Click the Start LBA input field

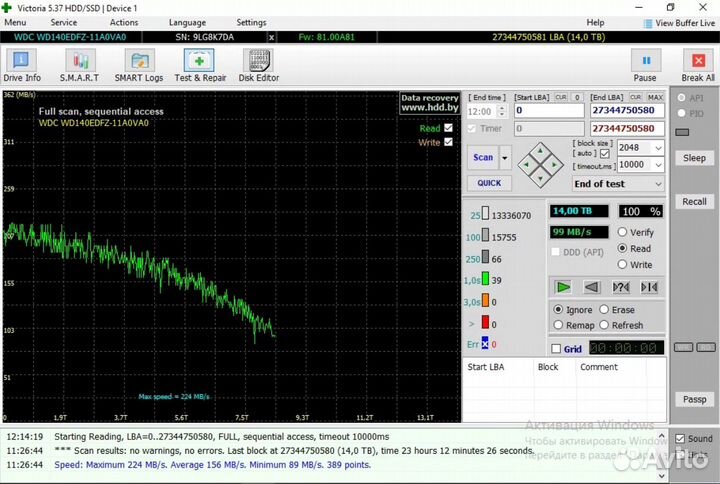[548, 111]
